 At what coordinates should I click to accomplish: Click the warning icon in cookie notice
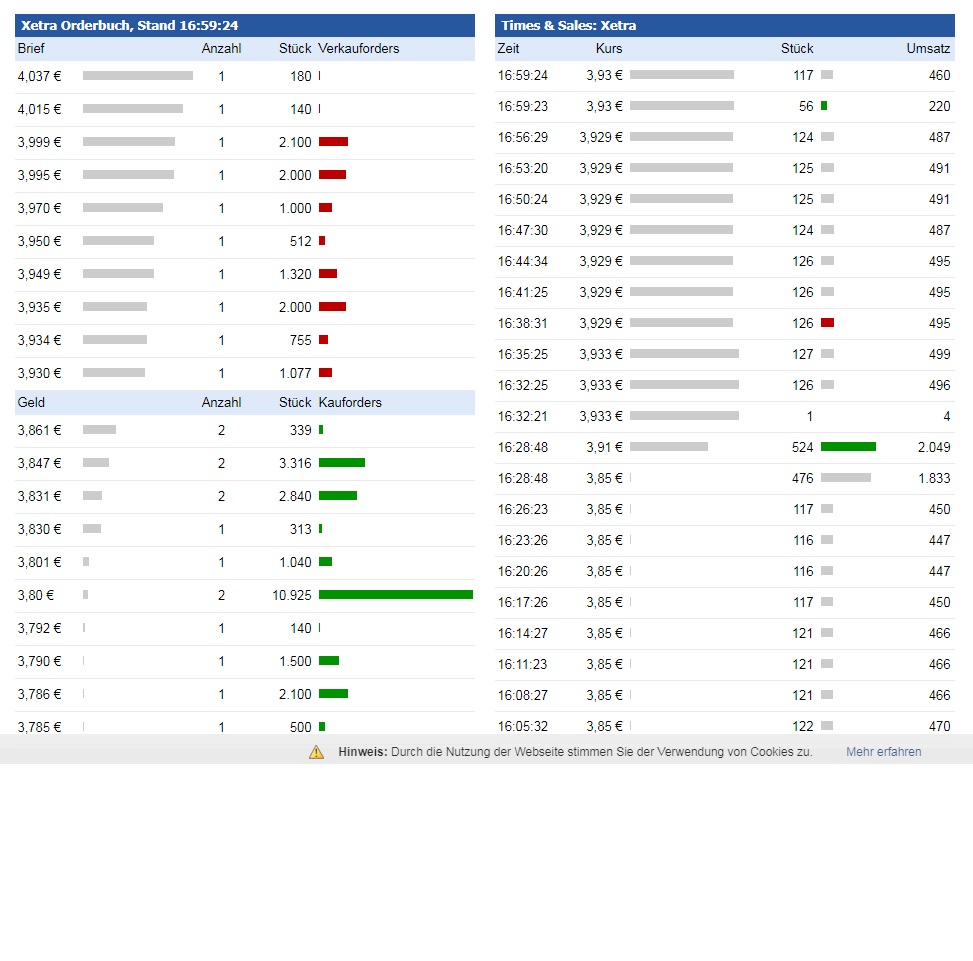pos(316,752)
